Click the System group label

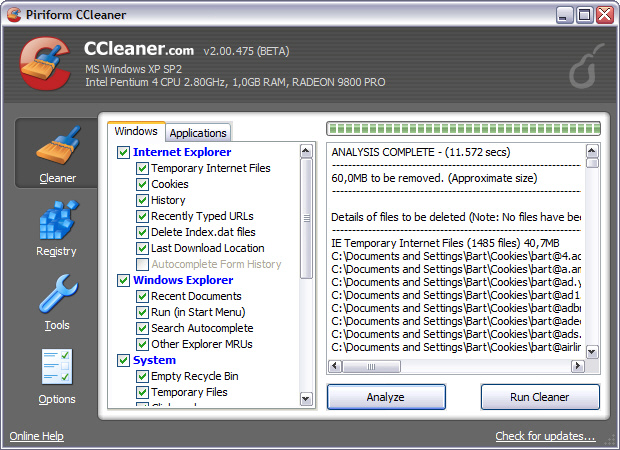[154, 360]
